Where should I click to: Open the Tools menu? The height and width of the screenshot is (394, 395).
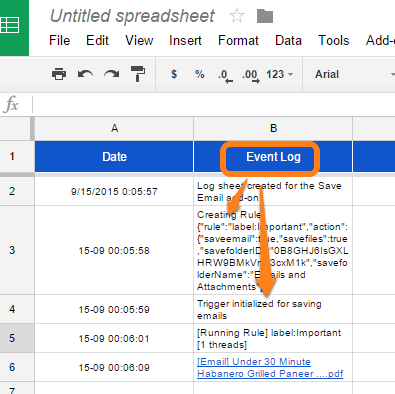334,41
